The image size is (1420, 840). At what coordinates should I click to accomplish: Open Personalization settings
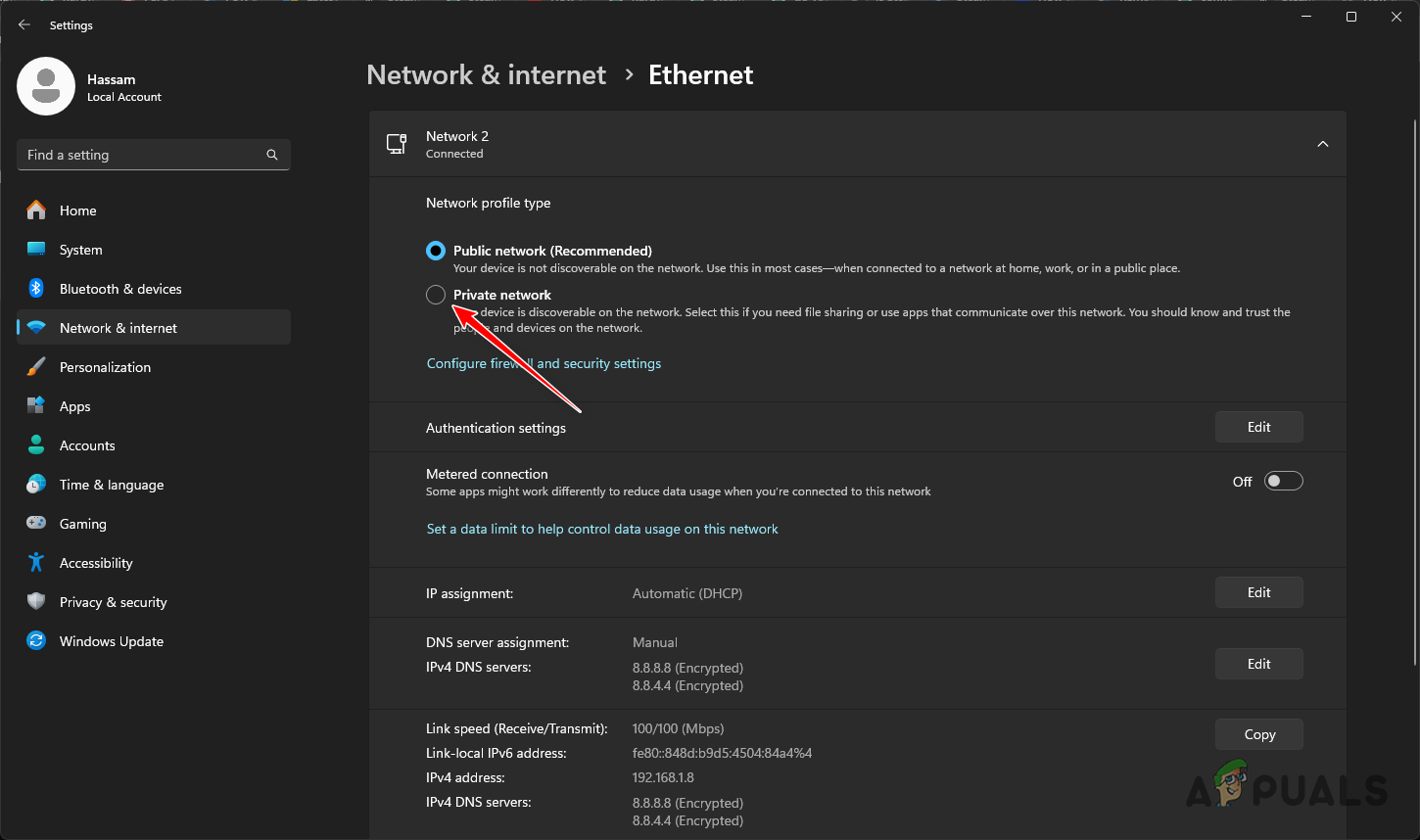coord(105,366)
